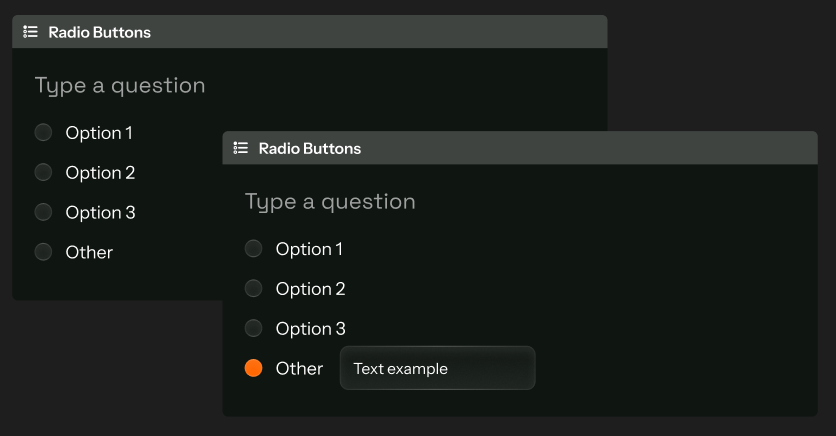Screen dimensions: 836x436
Task: Click the 'Text example' input field
Action: [x=437, y=368]
